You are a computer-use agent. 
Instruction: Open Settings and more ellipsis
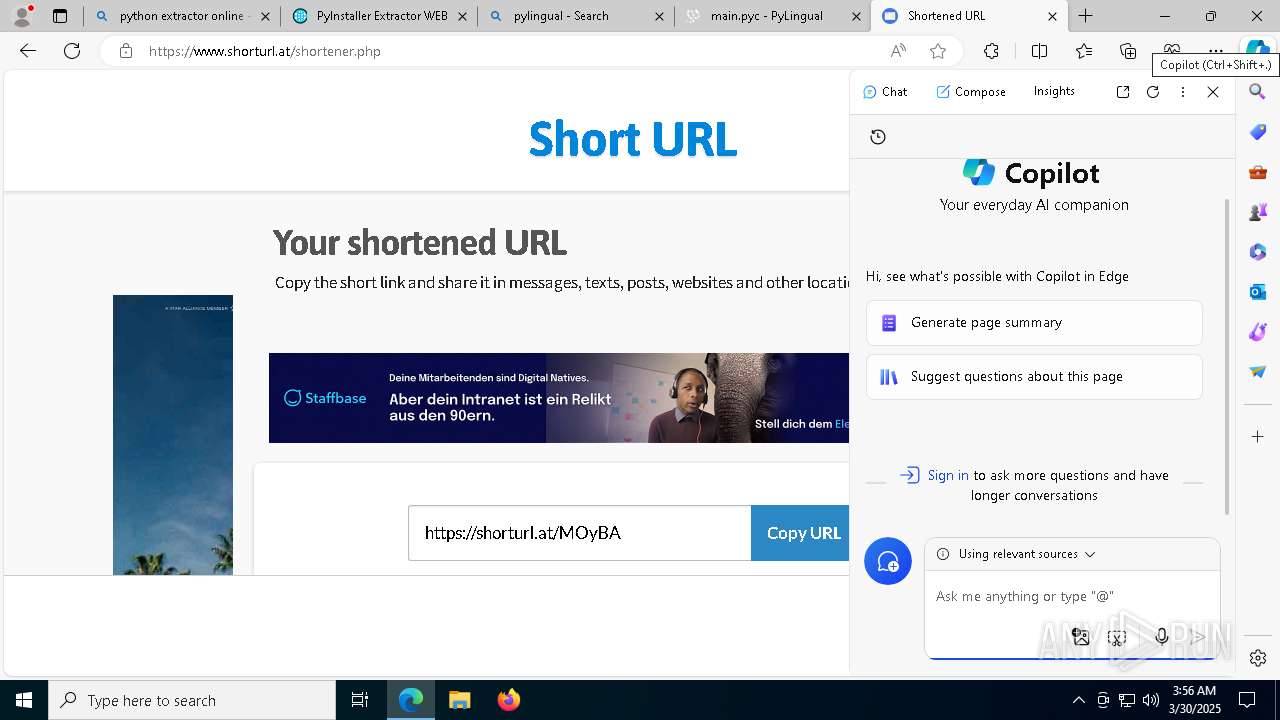(1216, 50)
